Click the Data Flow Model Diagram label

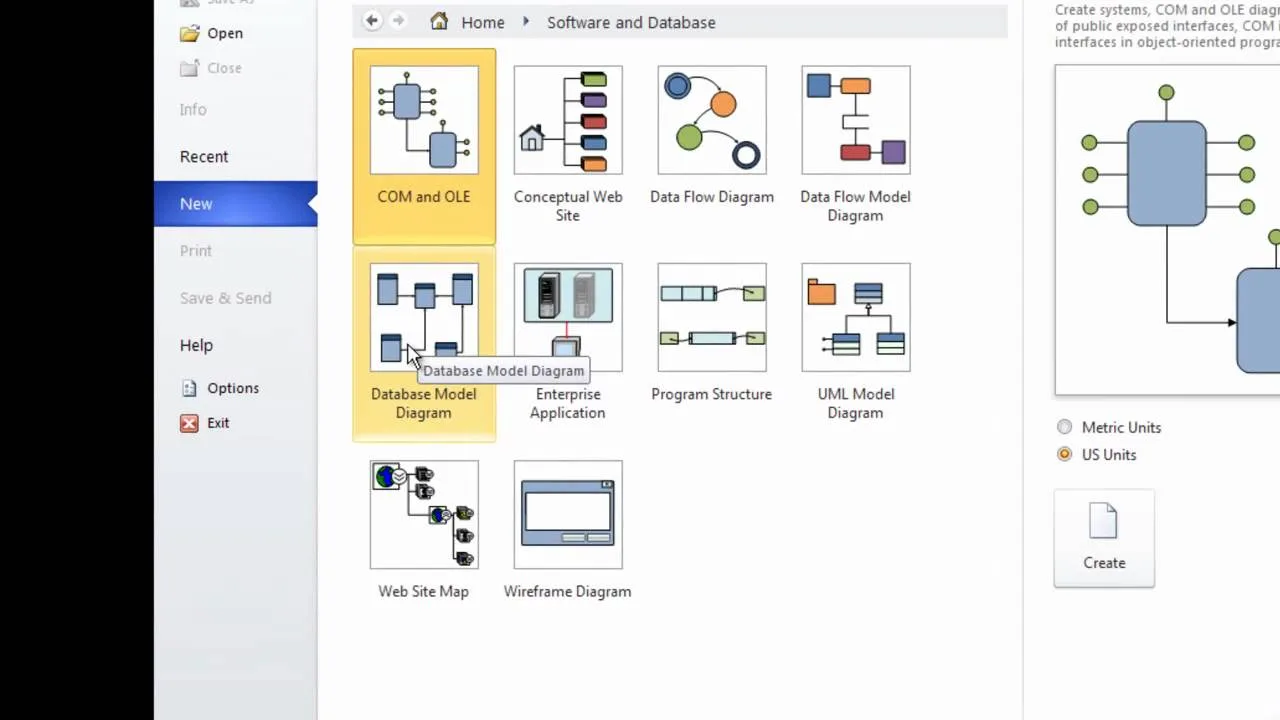click(x=856, y=206)
